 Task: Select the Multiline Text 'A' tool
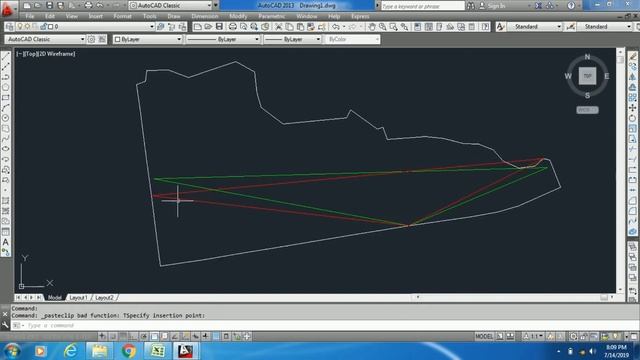pyautogui.click(x=6, y=242)
